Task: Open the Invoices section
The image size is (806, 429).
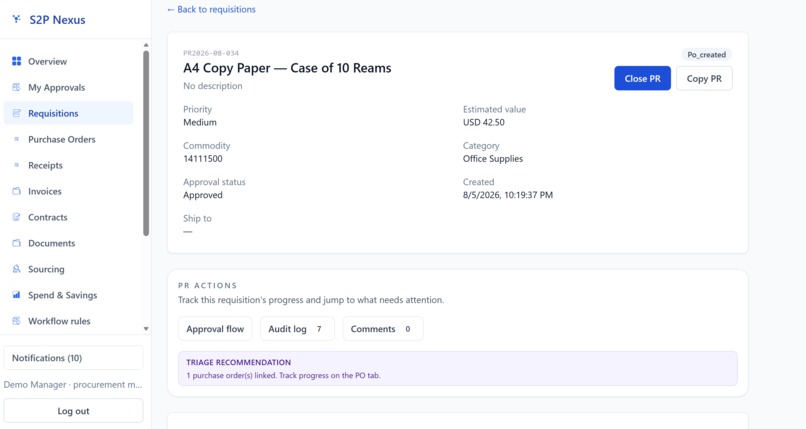Action: point(68,191)
